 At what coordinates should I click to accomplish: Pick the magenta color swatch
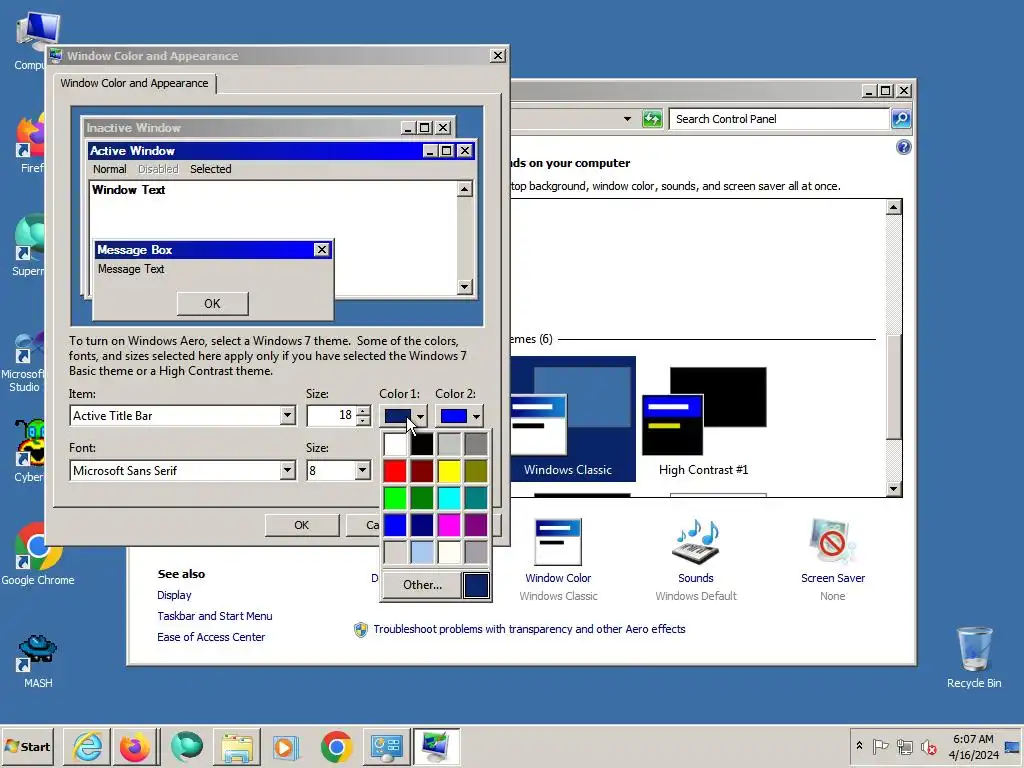tap(449, 525)
